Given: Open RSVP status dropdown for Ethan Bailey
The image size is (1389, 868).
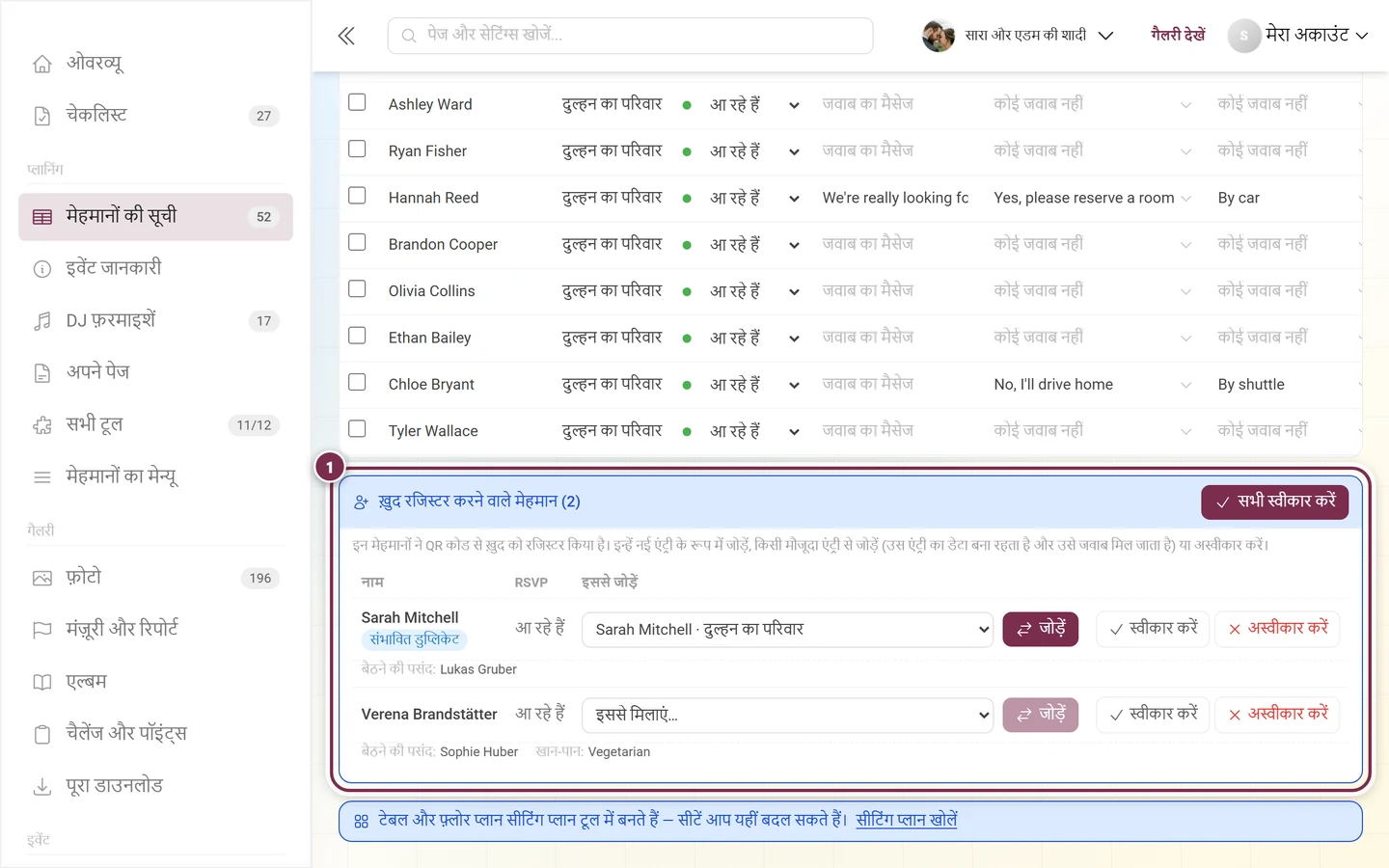Looking at the screenshot, I should [x=794, y=339].
